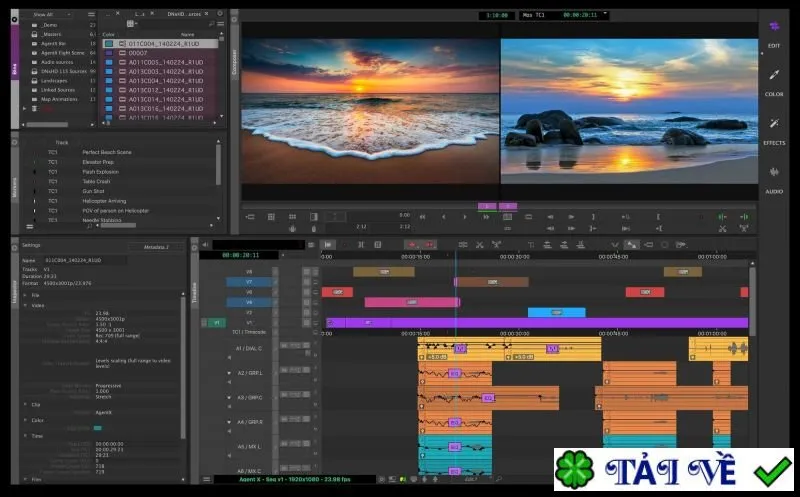
Task: Open the Effects workspace wand icon
Action: (774, 123)
